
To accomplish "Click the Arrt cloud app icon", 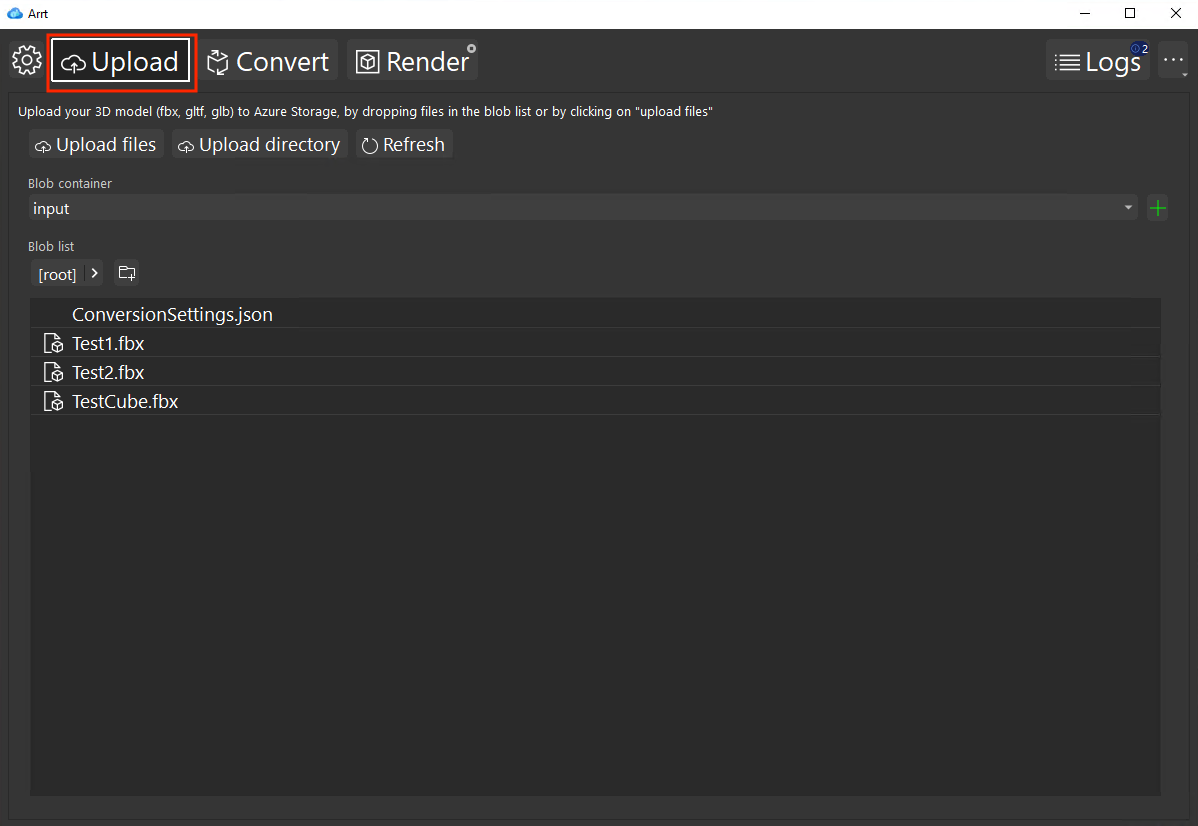I will [15, 14].
